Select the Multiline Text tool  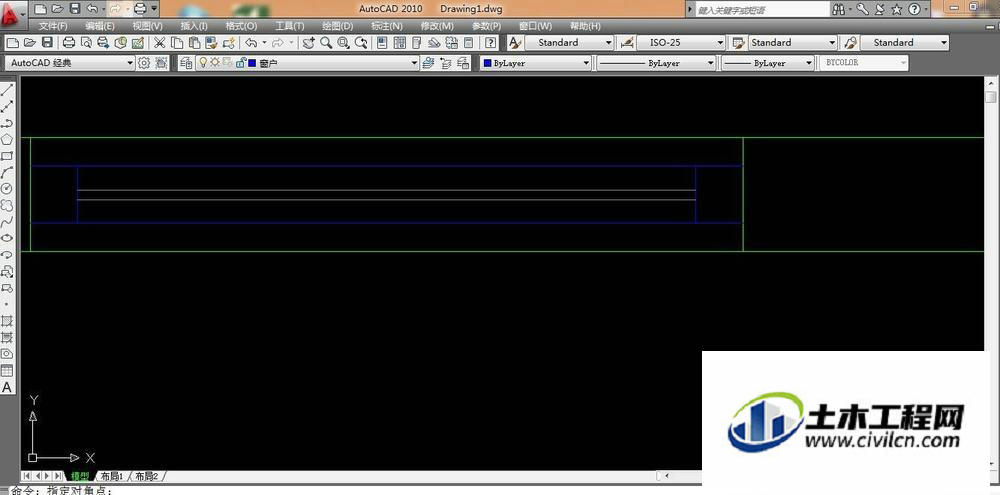coord(7,387)
